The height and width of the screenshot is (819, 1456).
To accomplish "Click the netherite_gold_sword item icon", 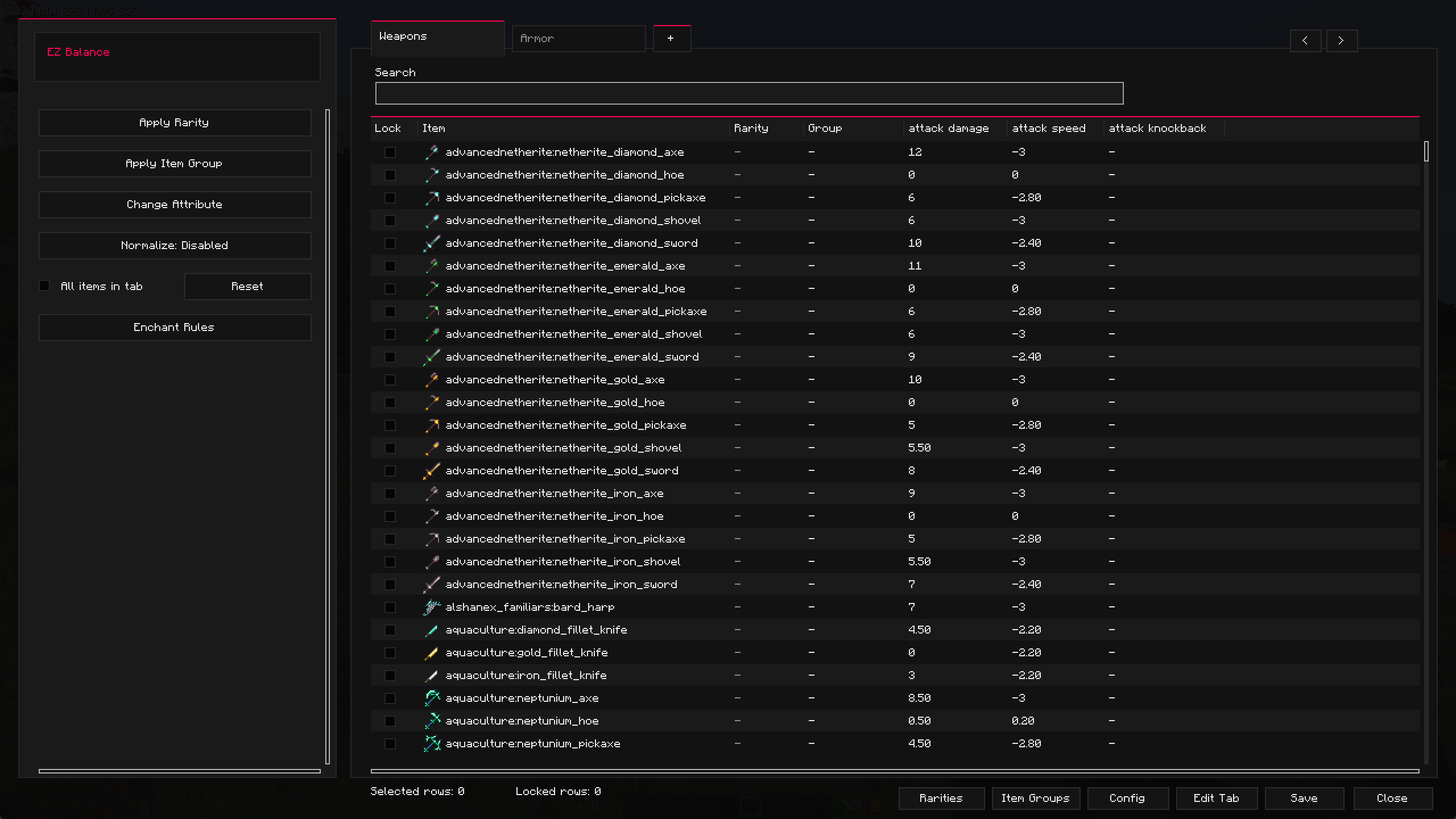I will pyautogui.click(x=432, y=470).
